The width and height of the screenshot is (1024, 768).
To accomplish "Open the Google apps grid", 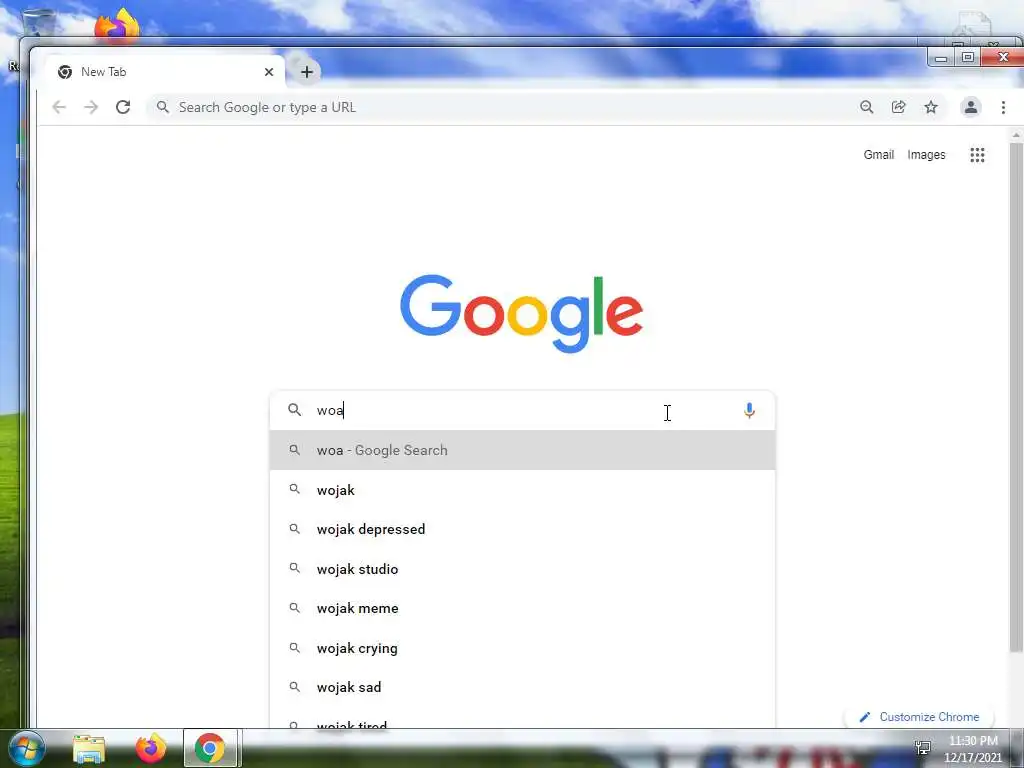I will [x=977, y=155].
